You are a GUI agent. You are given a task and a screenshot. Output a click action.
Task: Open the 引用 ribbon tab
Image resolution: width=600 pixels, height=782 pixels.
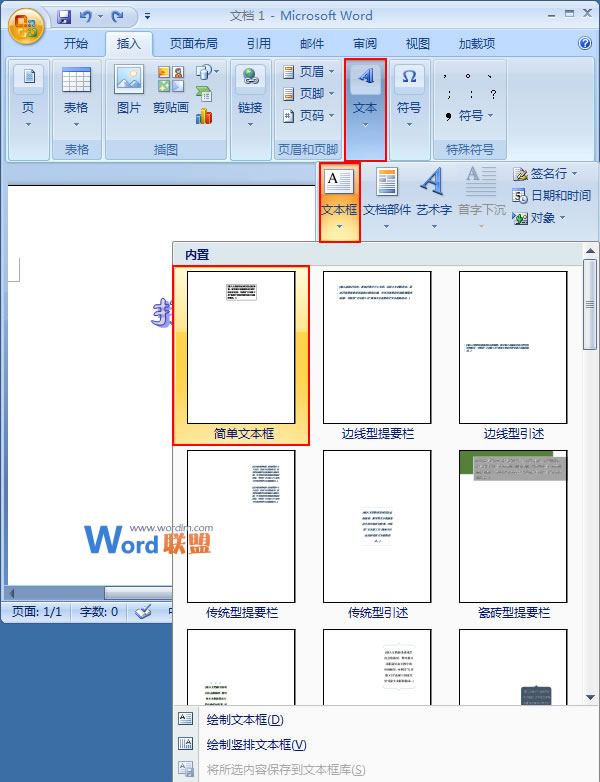(x=259, y=43)
